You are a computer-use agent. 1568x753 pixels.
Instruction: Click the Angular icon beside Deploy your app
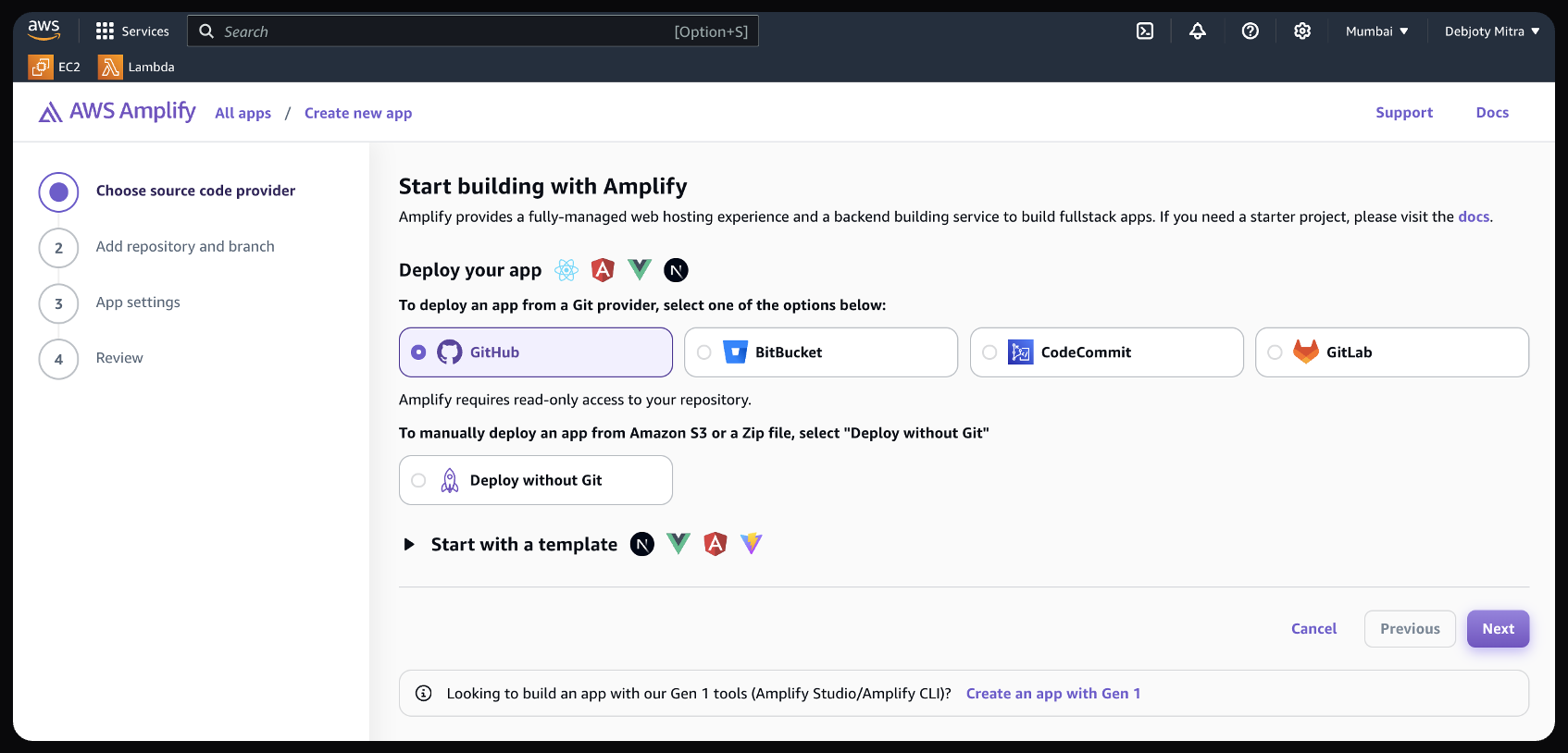click(603, 270)
